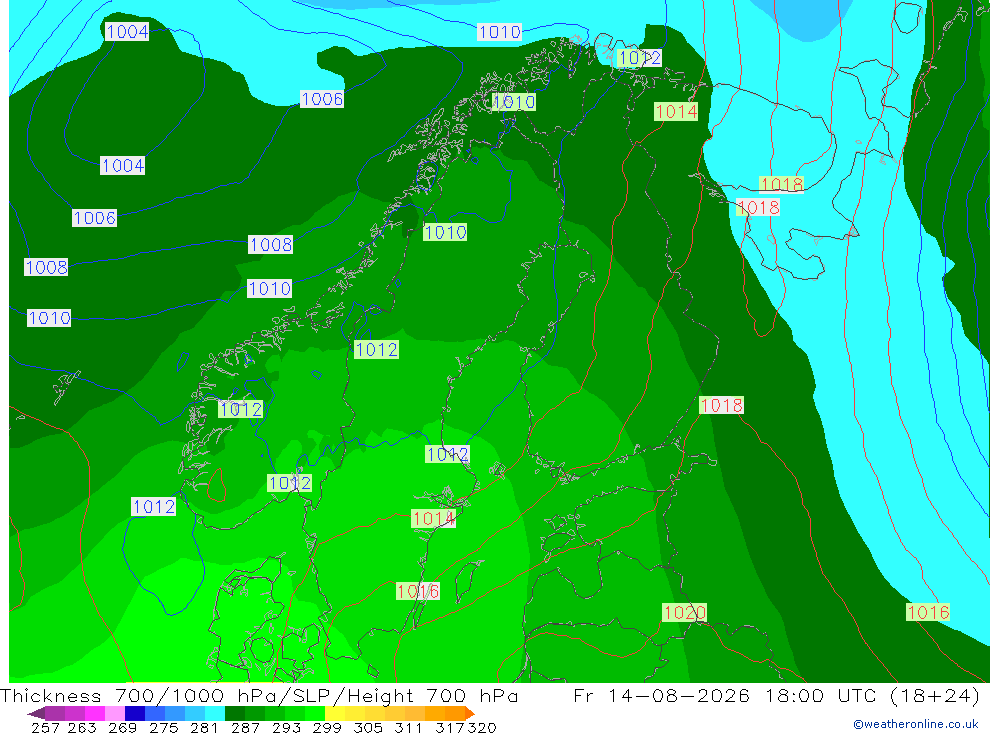Viewport: 1000px width, 733px height.
Task: Click the 305 legend value
Action: [367, 727]
